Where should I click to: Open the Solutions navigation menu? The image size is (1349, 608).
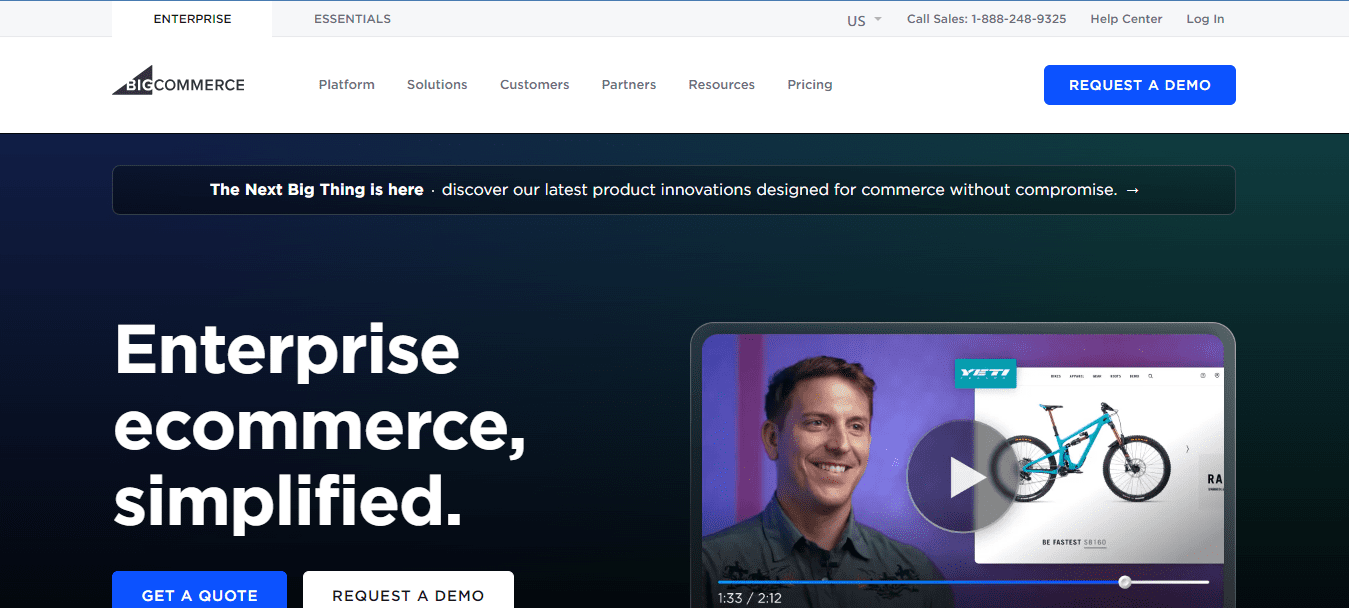437,85
